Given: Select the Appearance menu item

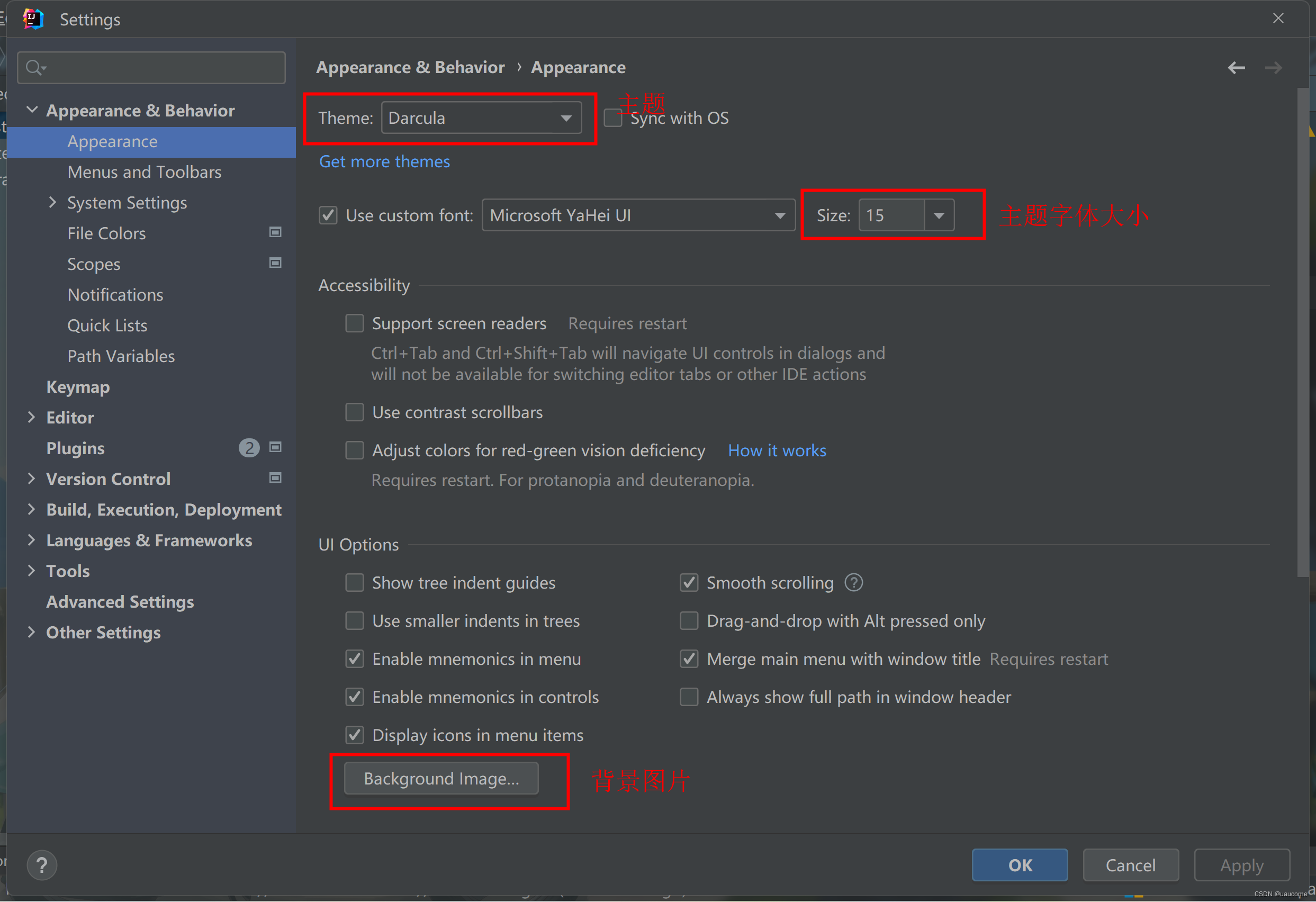Looking at the screenshot, I should [112, 140].
